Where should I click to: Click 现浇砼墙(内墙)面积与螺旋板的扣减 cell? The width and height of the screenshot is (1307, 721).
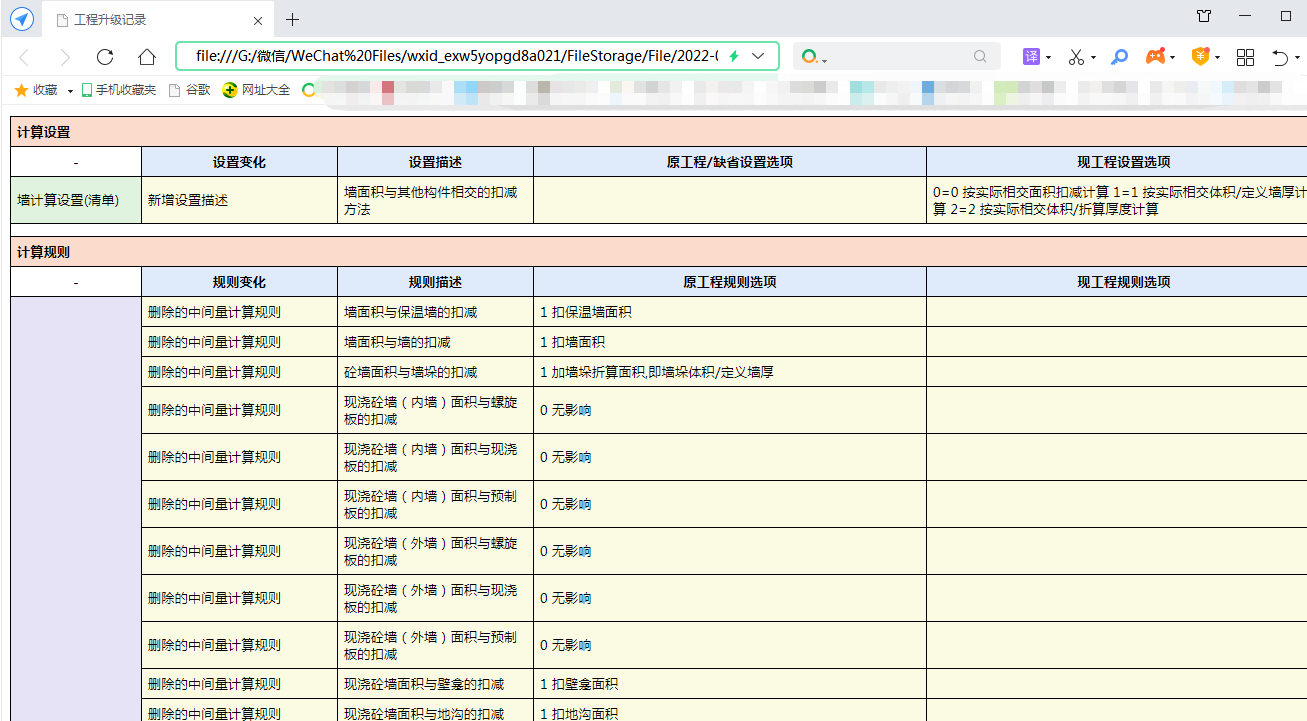click(435, 410)
